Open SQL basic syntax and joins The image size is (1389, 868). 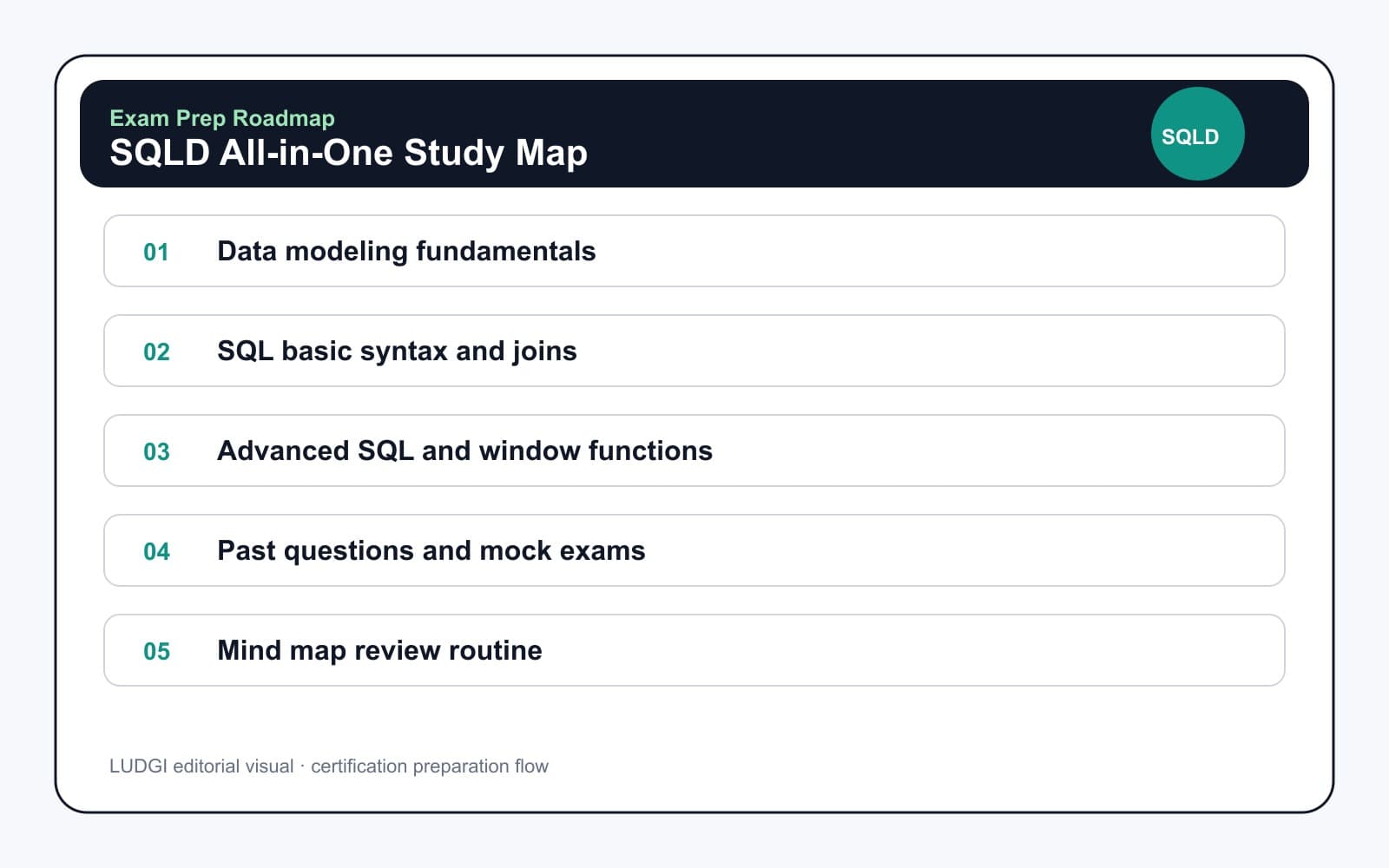[x=397, y=351]
